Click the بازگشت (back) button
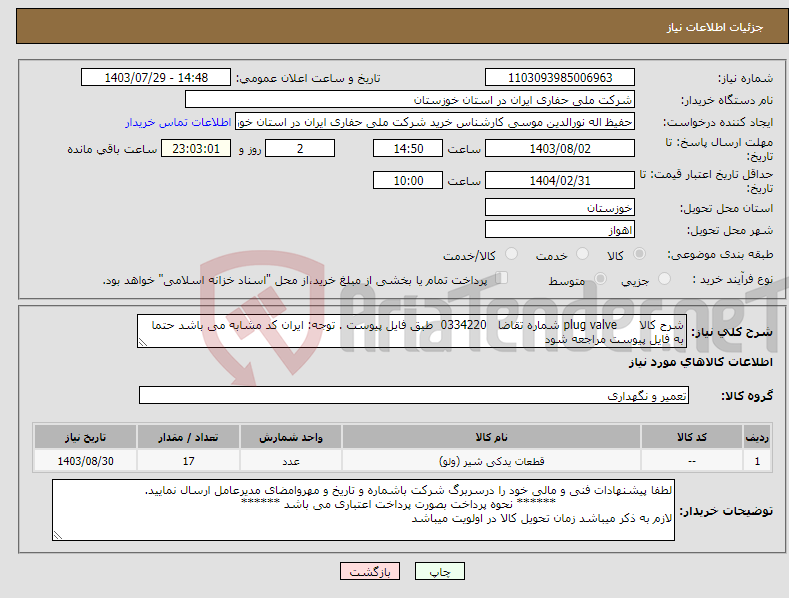Screen dimensions: 789x598 coord(370,571)
